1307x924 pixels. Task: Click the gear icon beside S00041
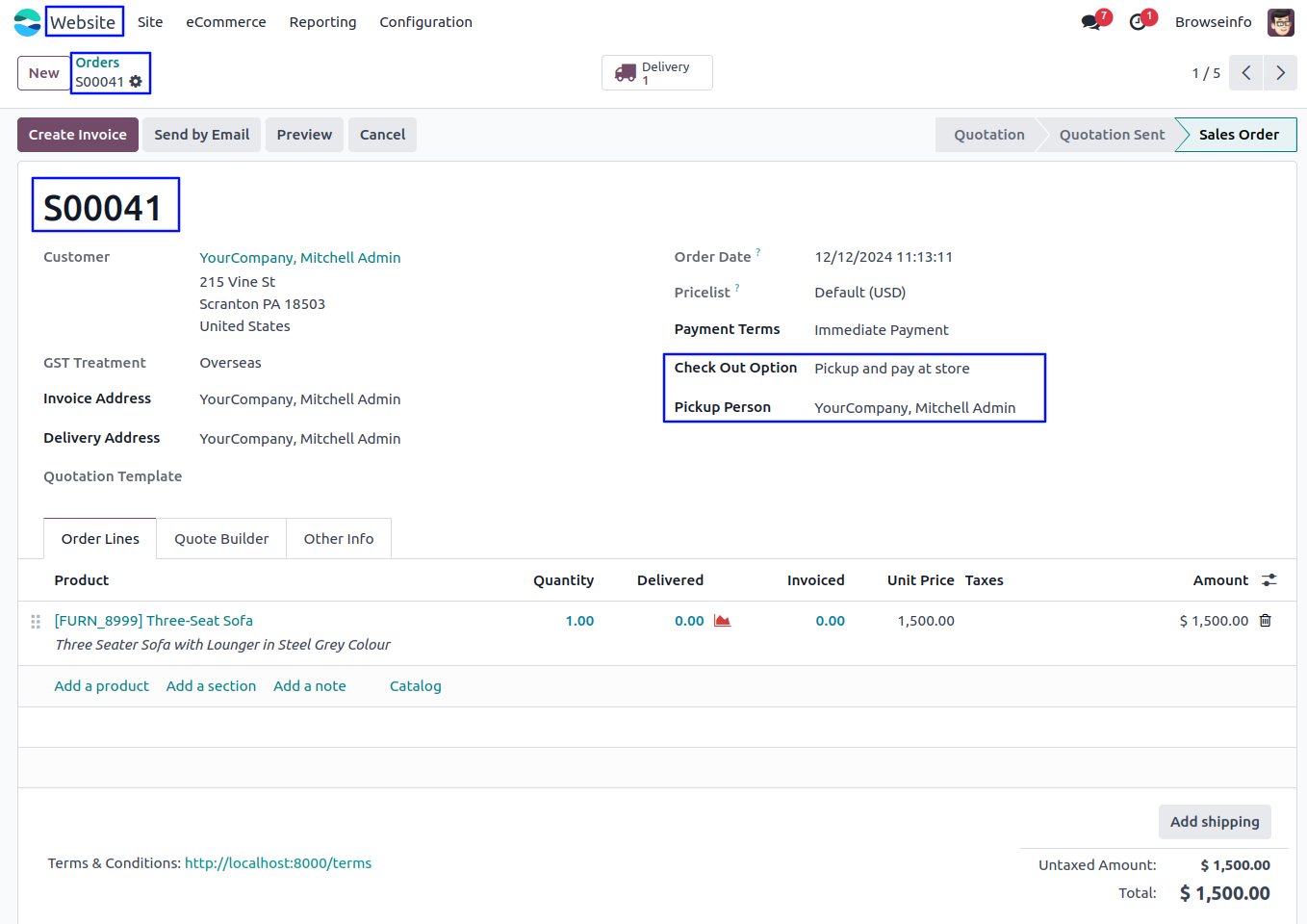click(136, 82)
